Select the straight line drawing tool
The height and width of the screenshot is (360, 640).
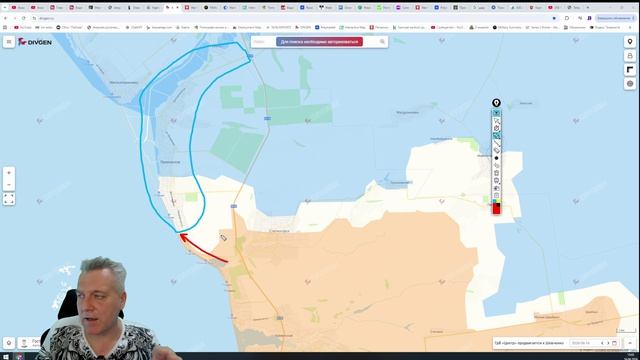pyautogui.click(x=496, y=143)
